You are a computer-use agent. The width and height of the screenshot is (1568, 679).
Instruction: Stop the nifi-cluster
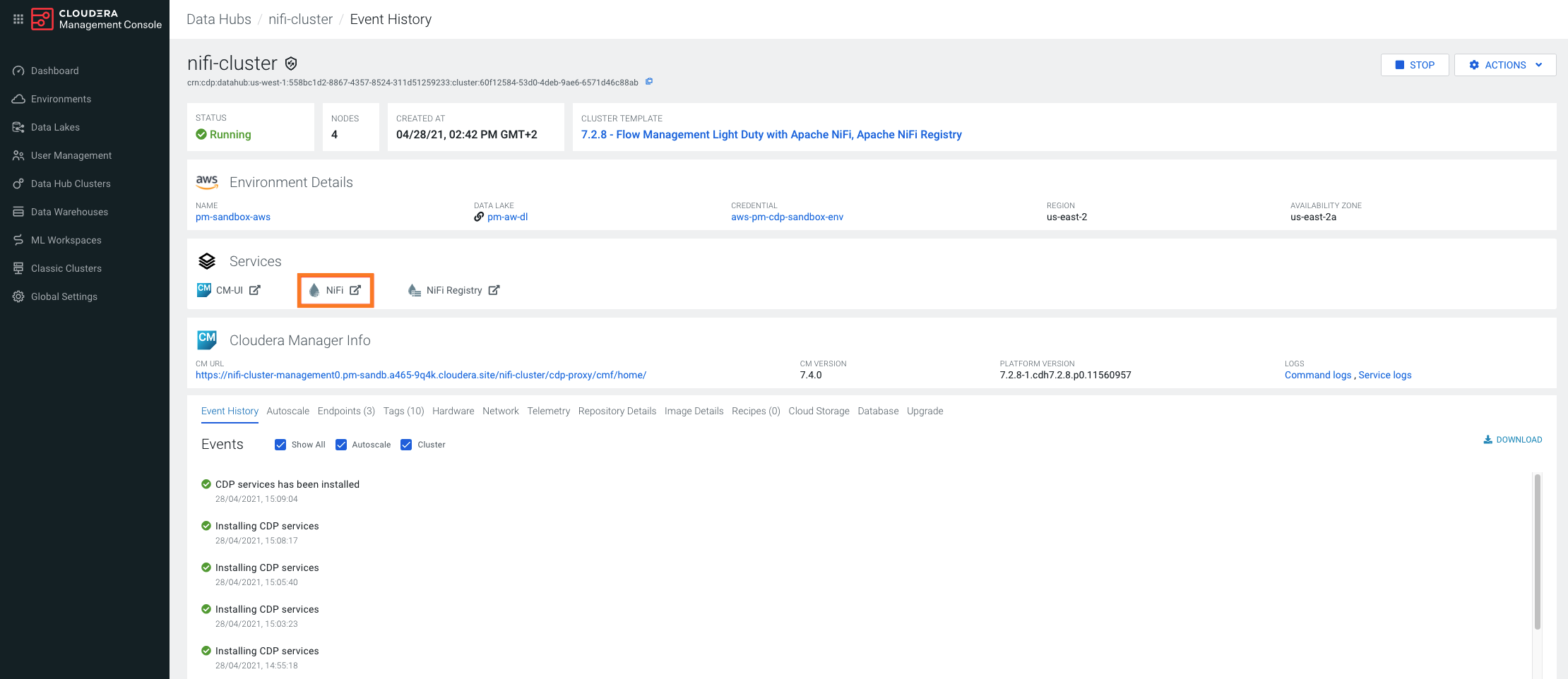coord(1415,64)
